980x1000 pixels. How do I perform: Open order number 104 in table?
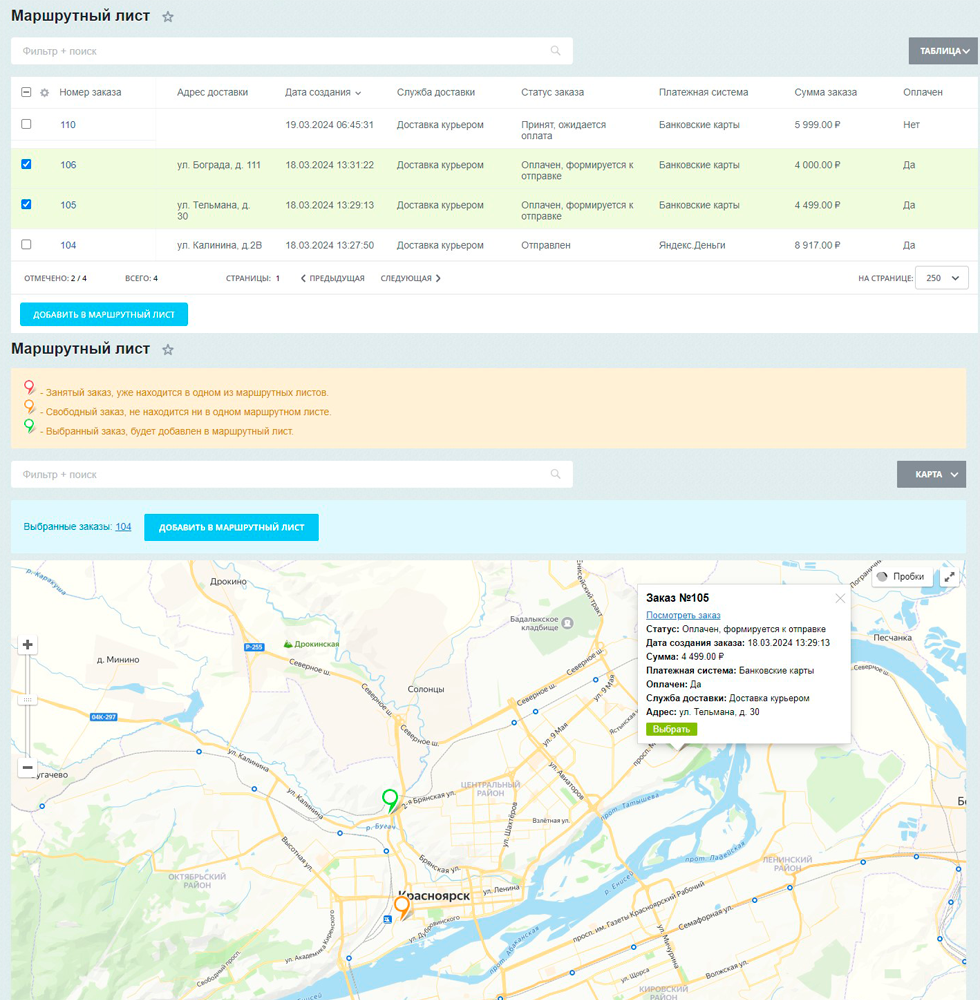coord(68,246)
